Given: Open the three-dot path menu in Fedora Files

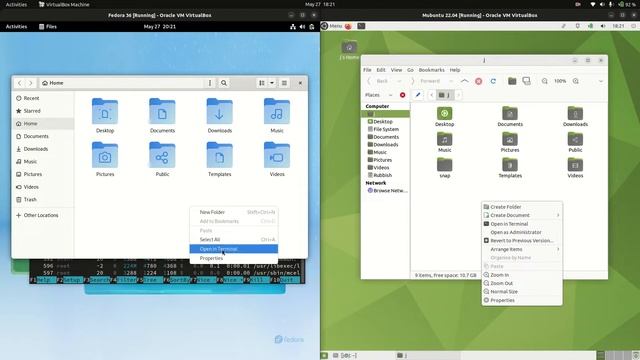Looking at the screenshot, I should click(210, 83).
